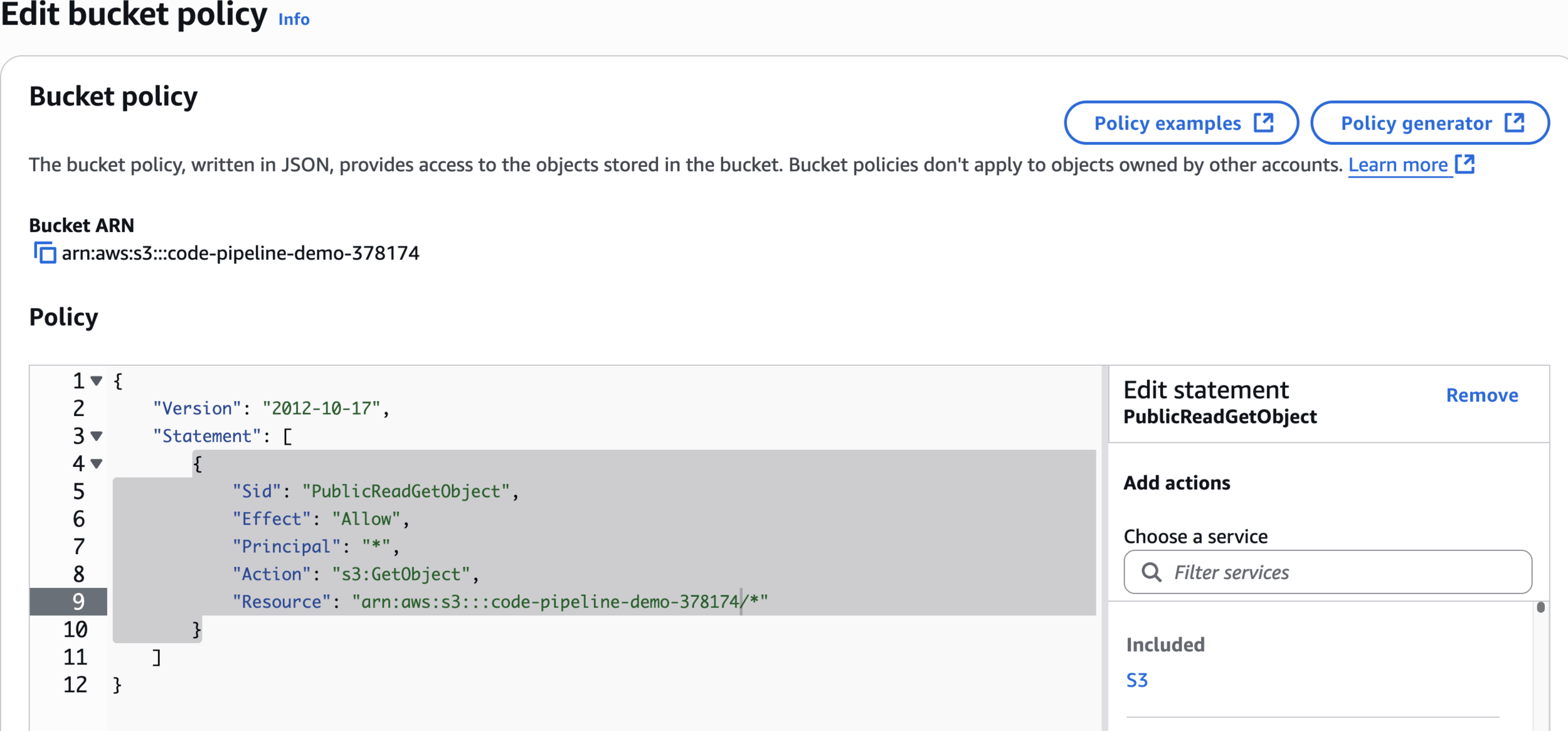Collapse the Statement array fold at line 3
1568x731 pixels.
(97, 435)
